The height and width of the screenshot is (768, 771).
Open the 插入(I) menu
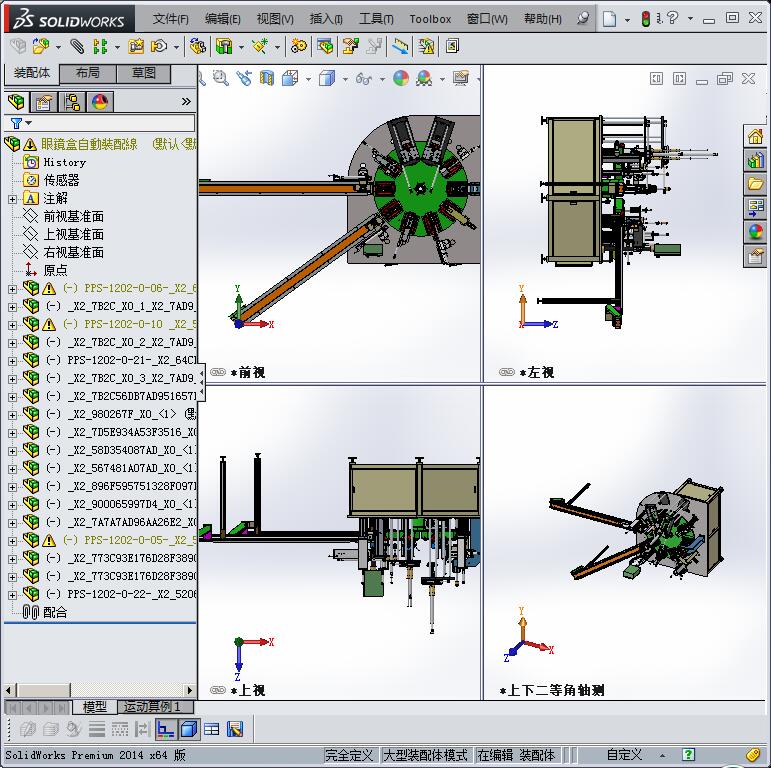pyautogui.click(x=326, y=19)
